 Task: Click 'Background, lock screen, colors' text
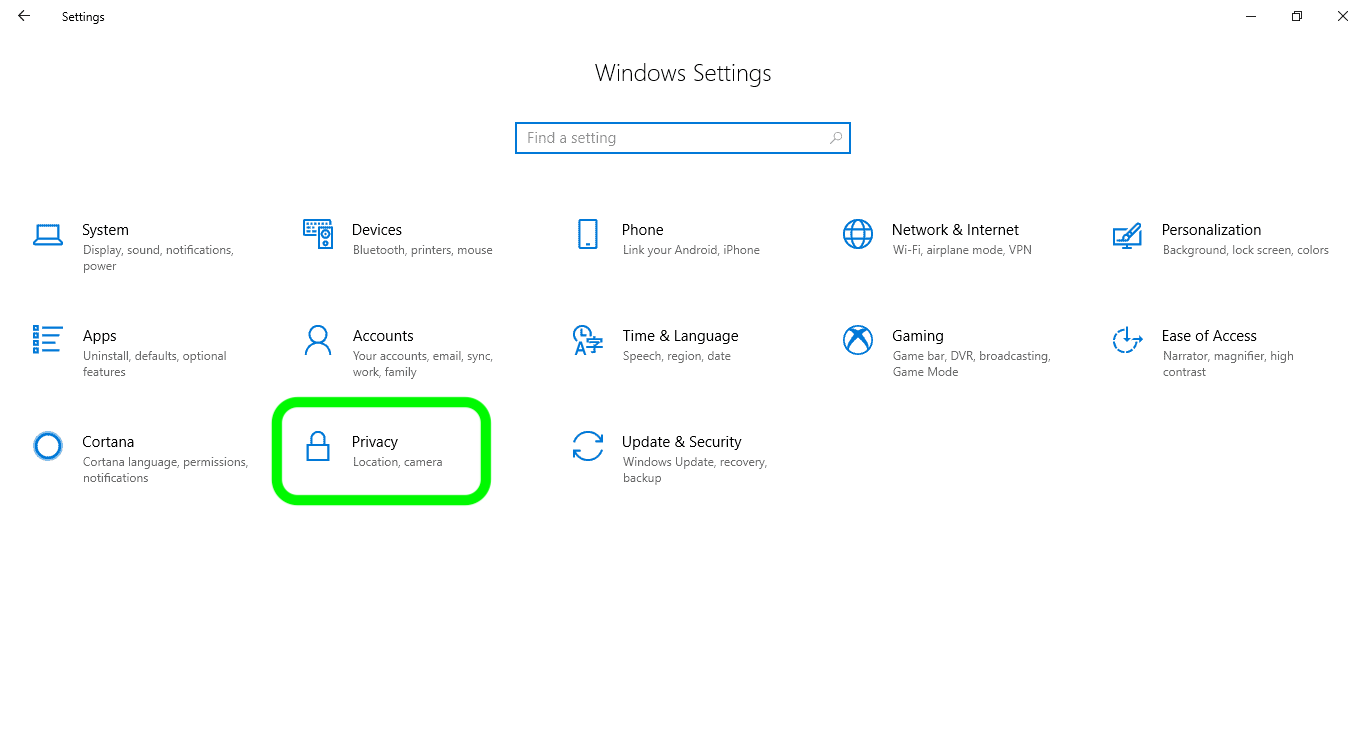click(1245, 250)
